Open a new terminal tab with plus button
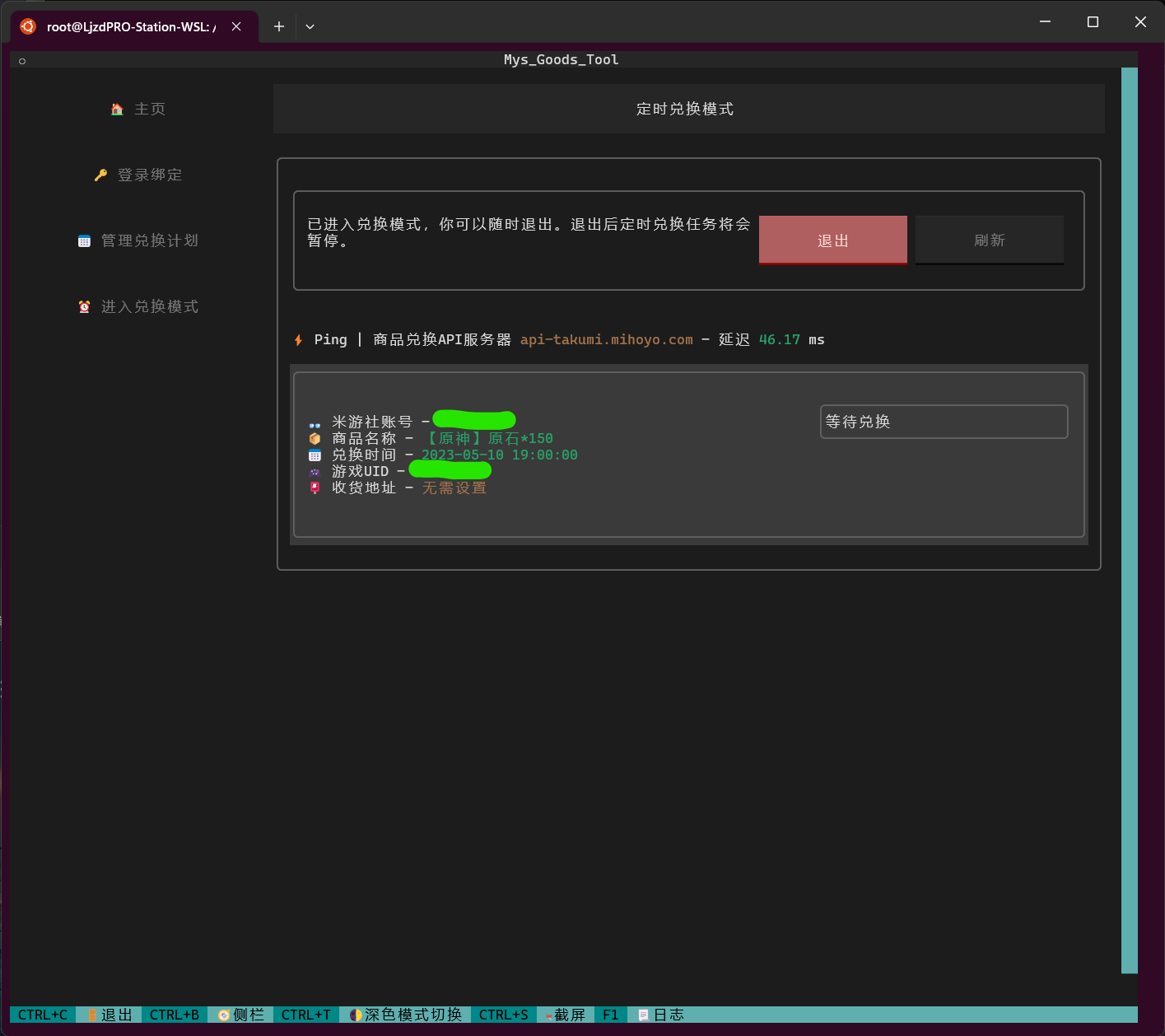 click(x=278, y=26)
